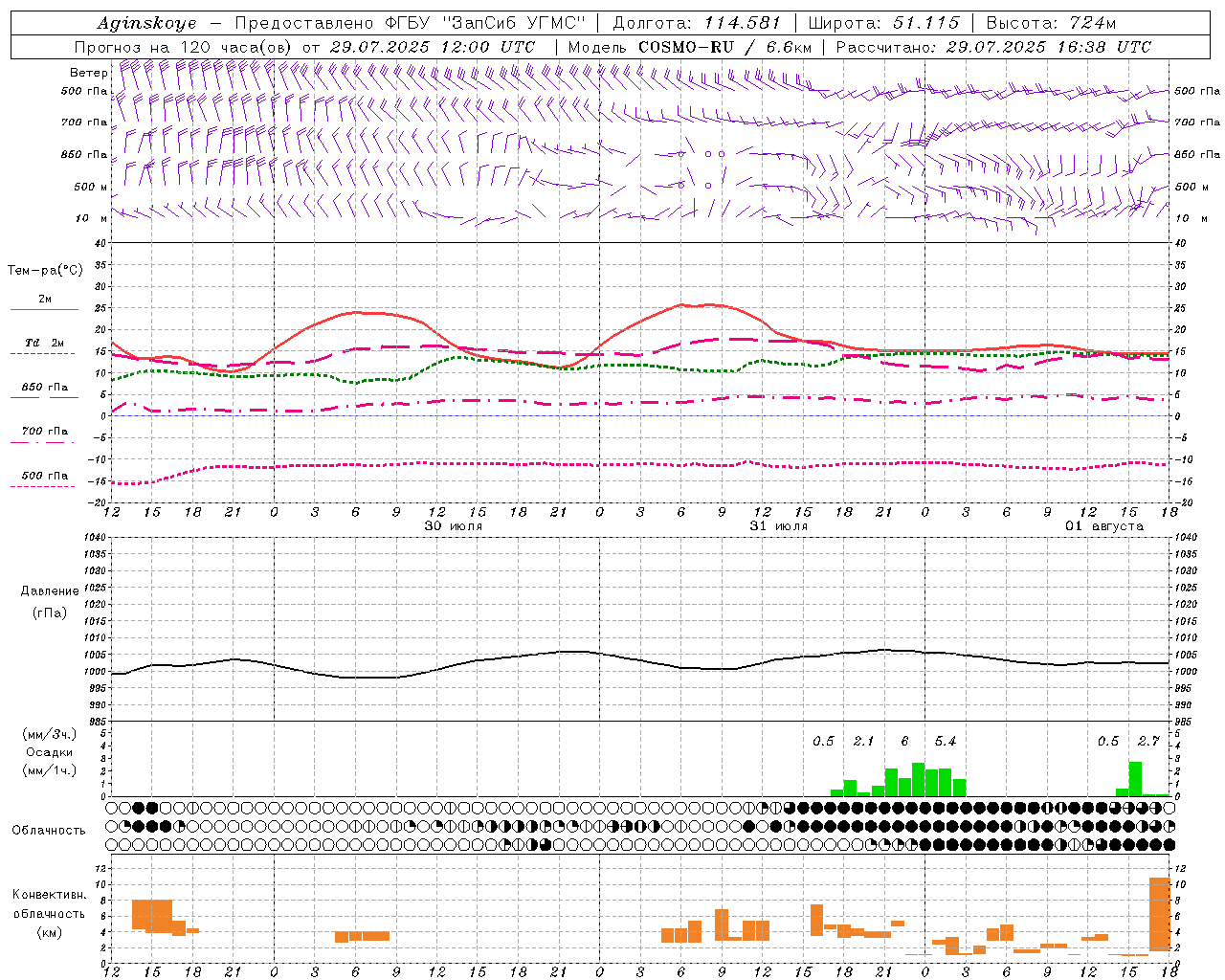Click the 'Ветер' wind panel label
This screenshot has height=980, width=1225.
[x=88, y=73]
